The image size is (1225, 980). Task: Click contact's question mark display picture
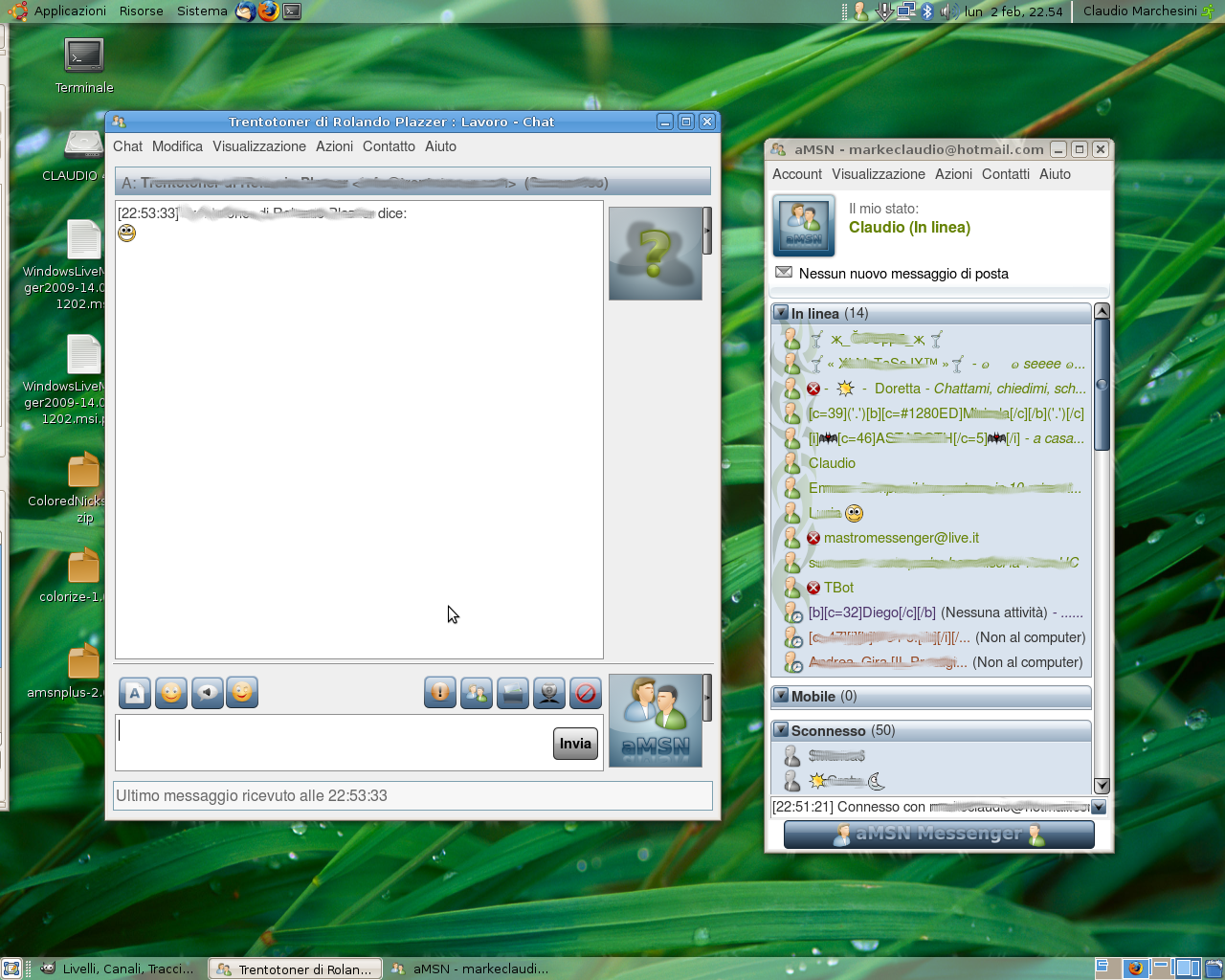click(656, 254)
